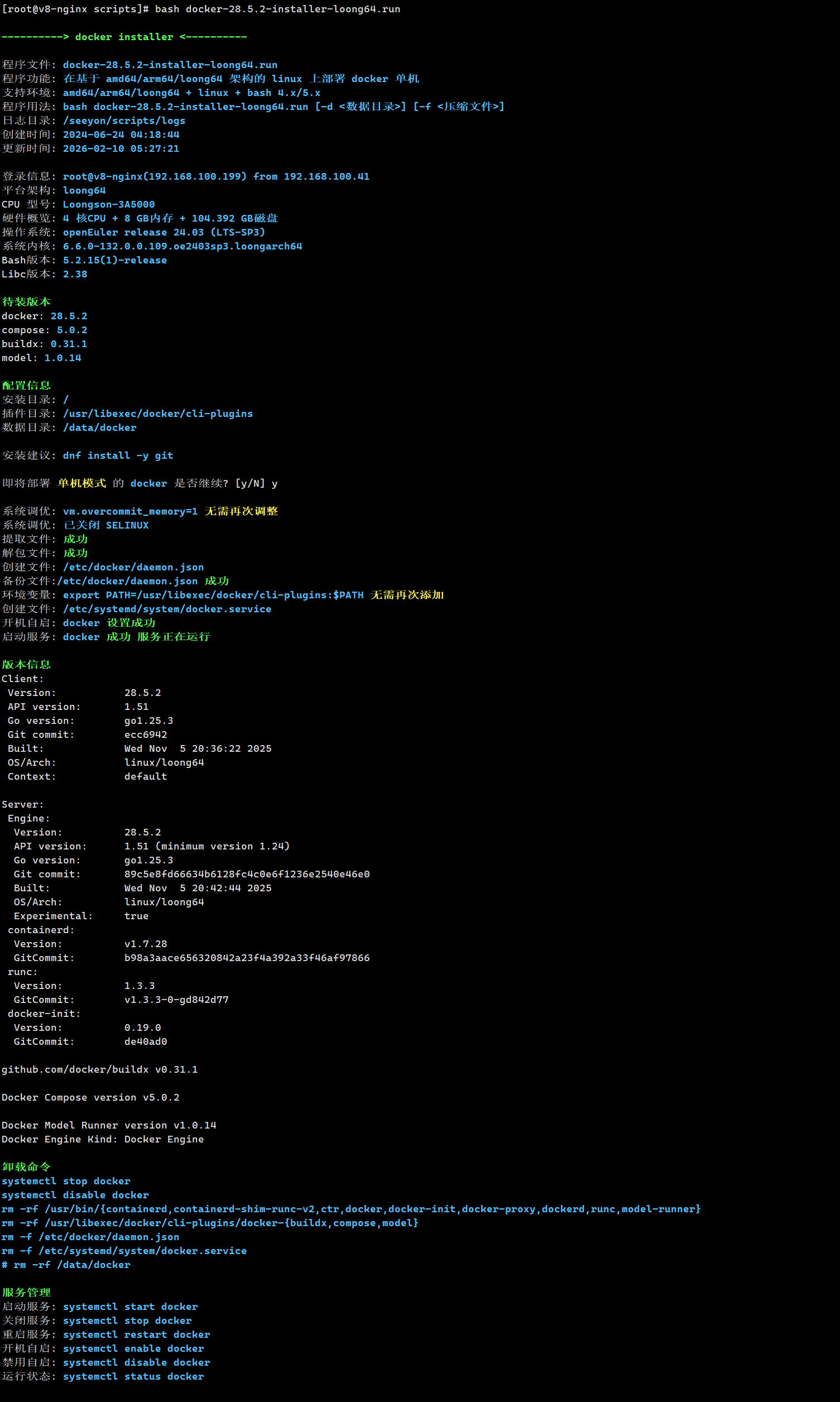Viewport: 840px width, 1402px height.
Task: Select the "systemctl start docker" command
Action: [x=130, y=1307]
